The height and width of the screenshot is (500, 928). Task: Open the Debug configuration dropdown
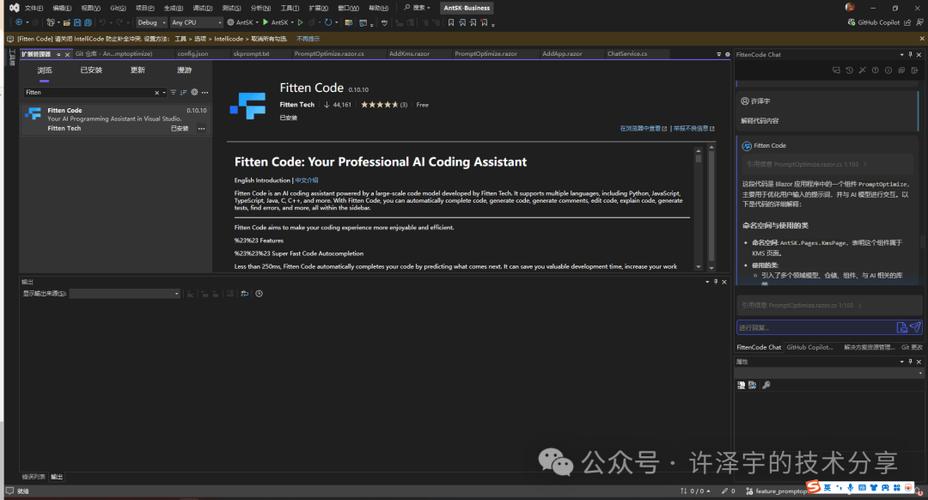tap(151, 22)
